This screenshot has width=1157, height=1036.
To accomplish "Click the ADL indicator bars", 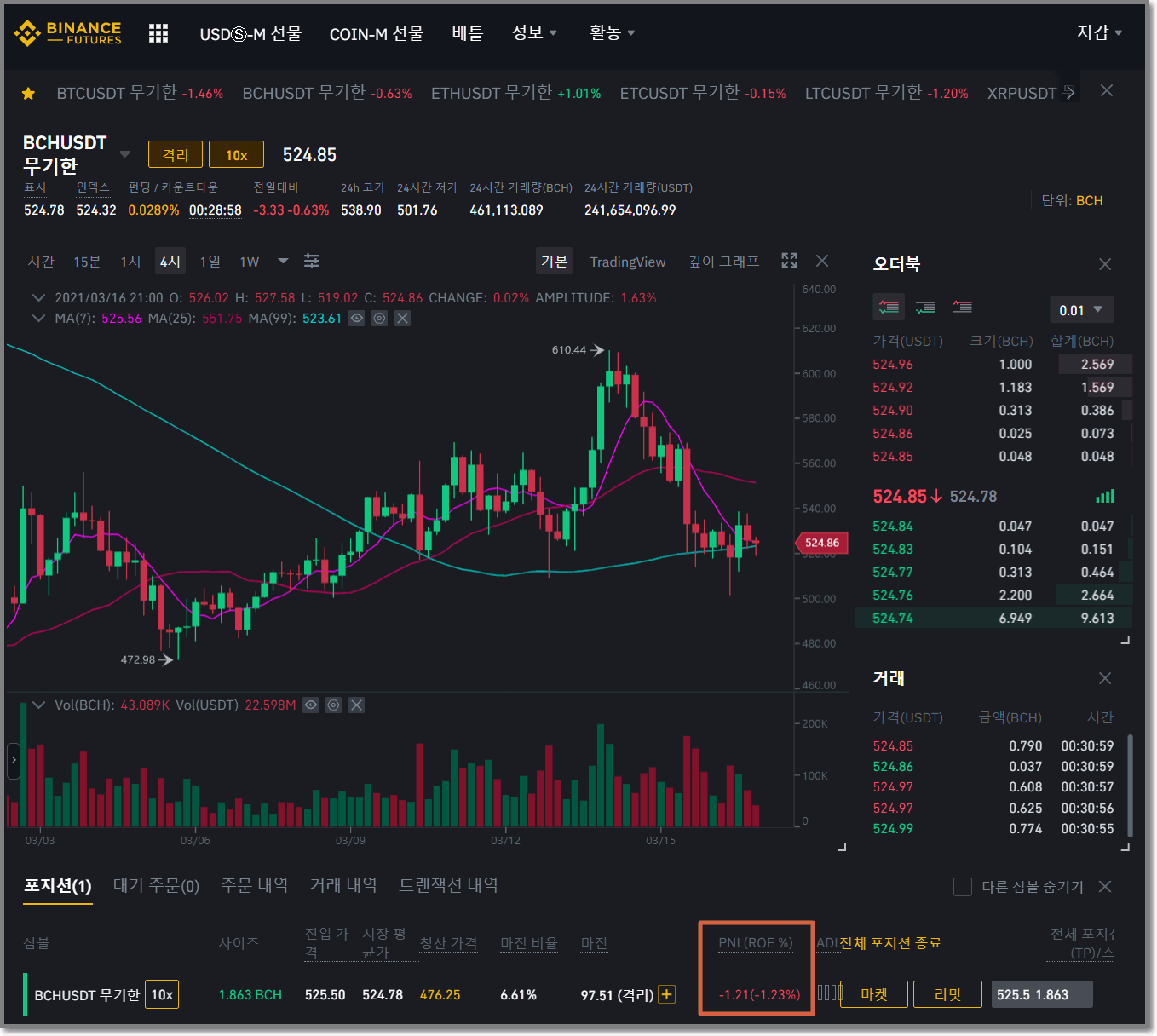I will point(829,993).
